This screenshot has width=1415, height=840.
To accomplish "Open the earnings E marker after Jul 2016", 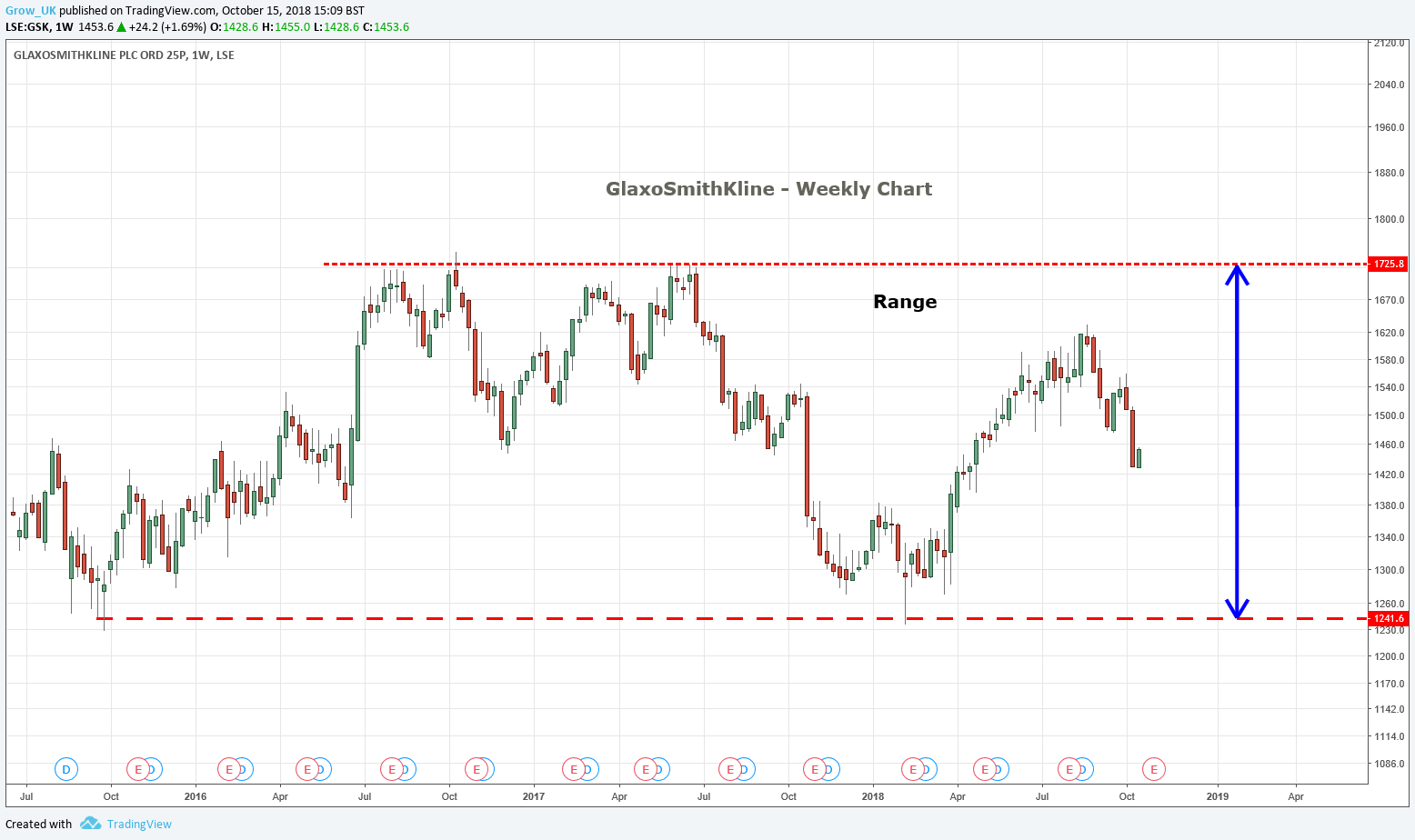I will pos(392,770).
